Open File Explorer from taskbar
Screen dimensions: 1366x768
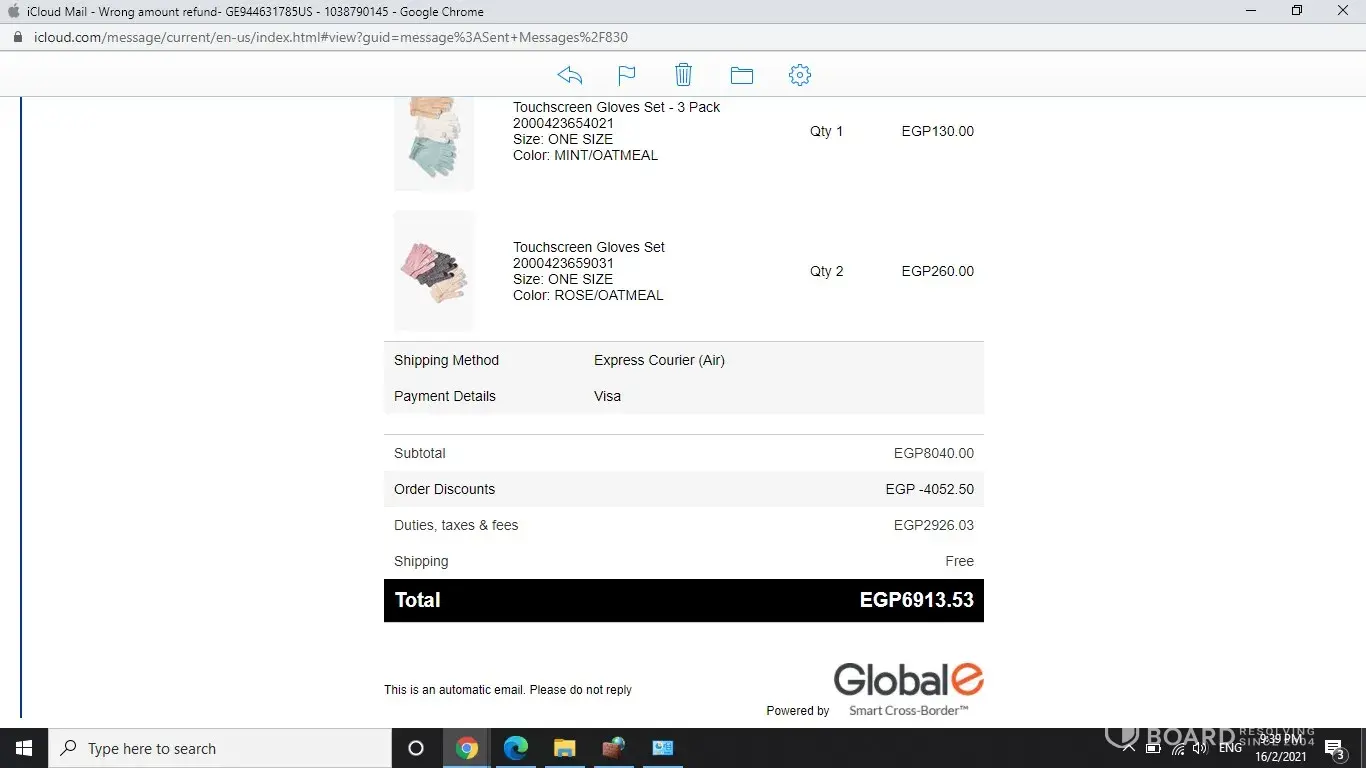(x=565, y=748)
